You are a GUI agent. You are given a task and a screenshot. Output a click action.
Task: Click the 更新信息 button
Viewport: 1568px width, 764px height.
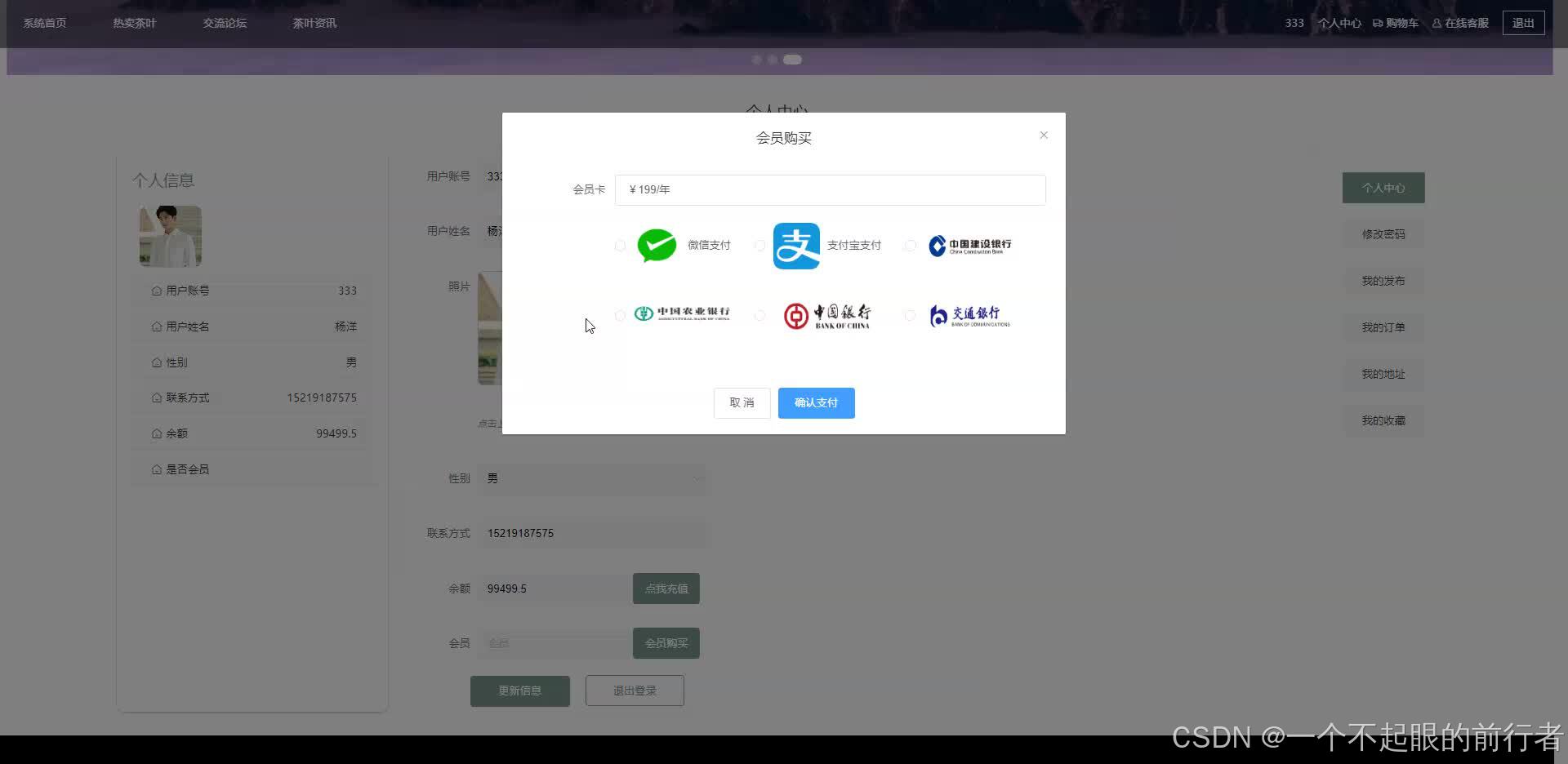[520, 691]
